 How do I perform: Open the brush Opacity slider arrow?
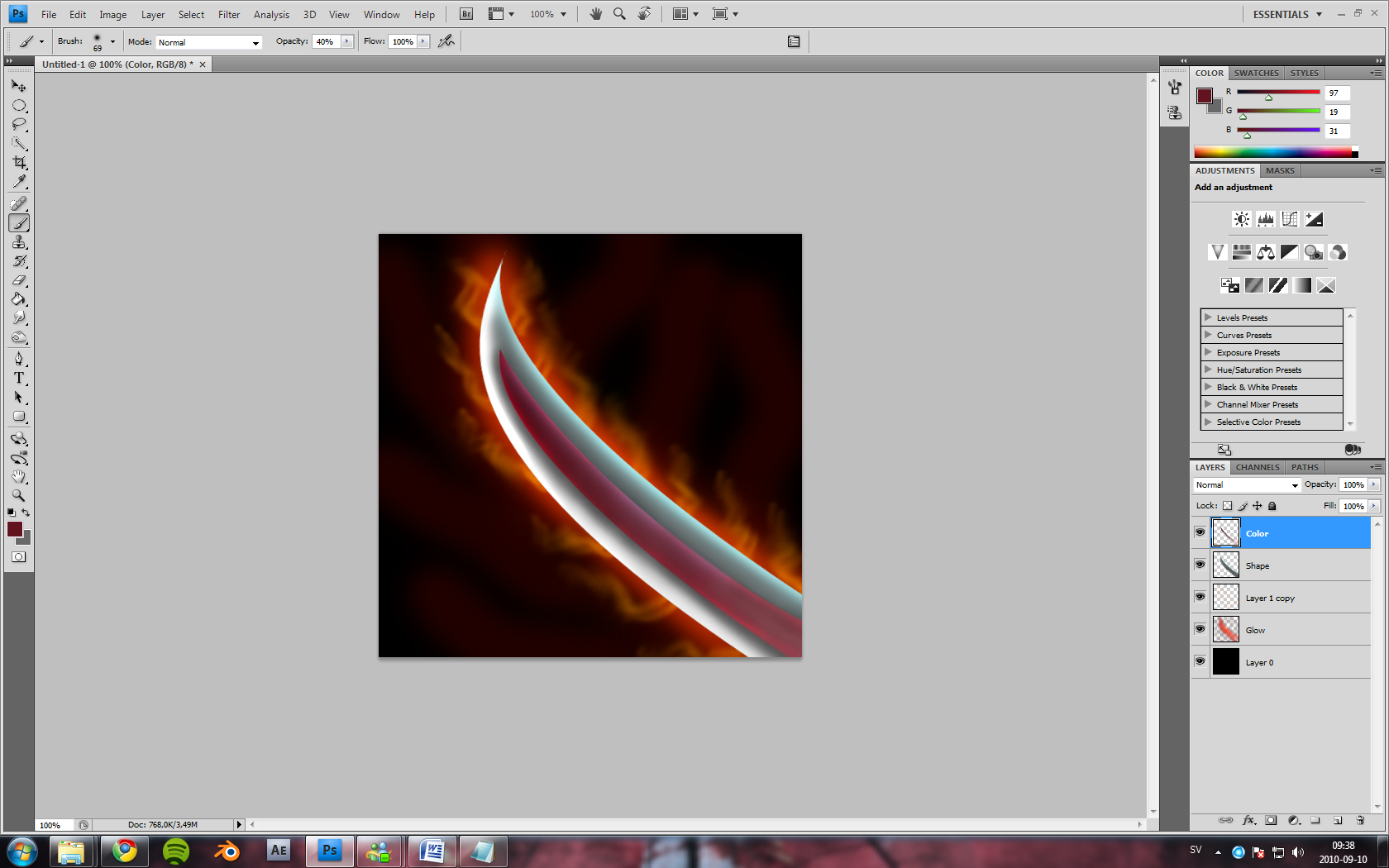pyautogui.click(x=347, y=41)
